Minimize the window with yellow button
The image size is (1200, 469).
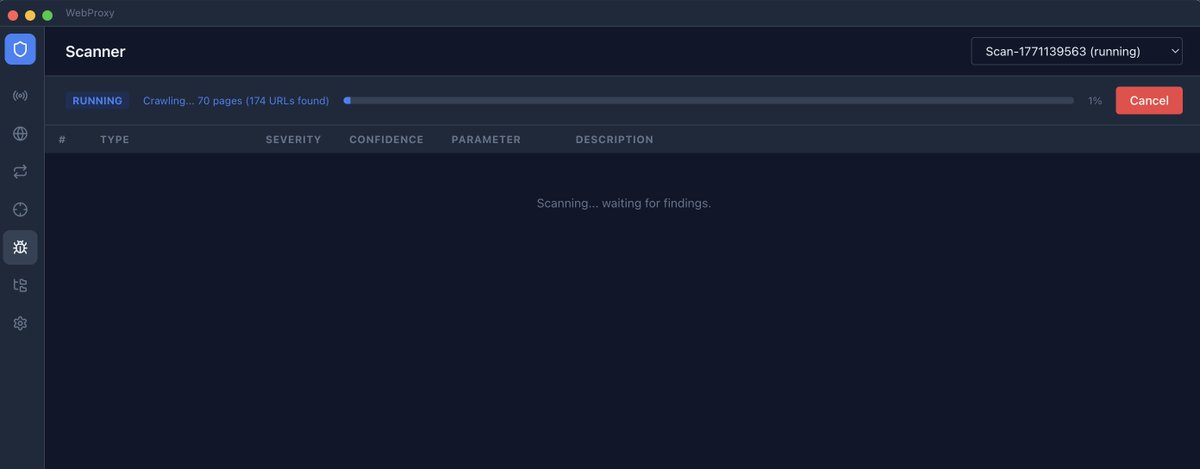tap(30, 15)
